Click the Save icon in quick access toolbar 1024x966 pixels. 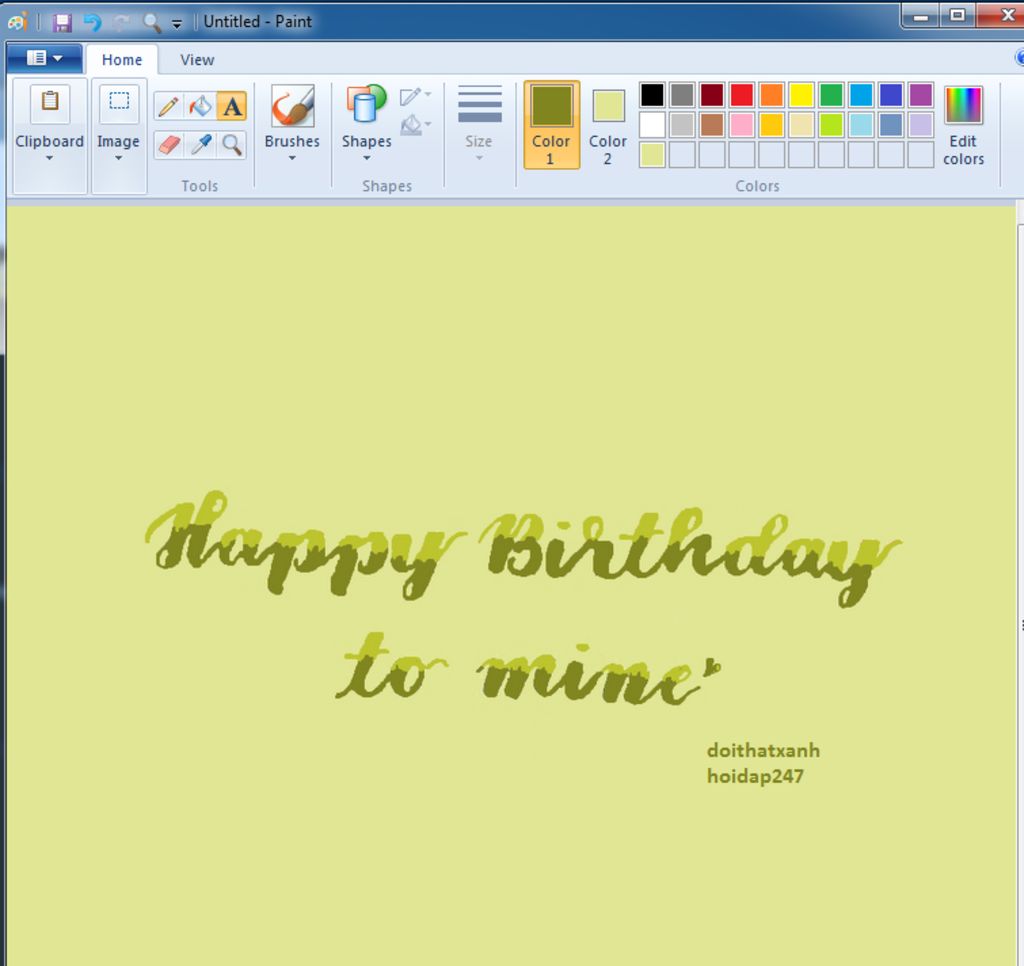62,23
